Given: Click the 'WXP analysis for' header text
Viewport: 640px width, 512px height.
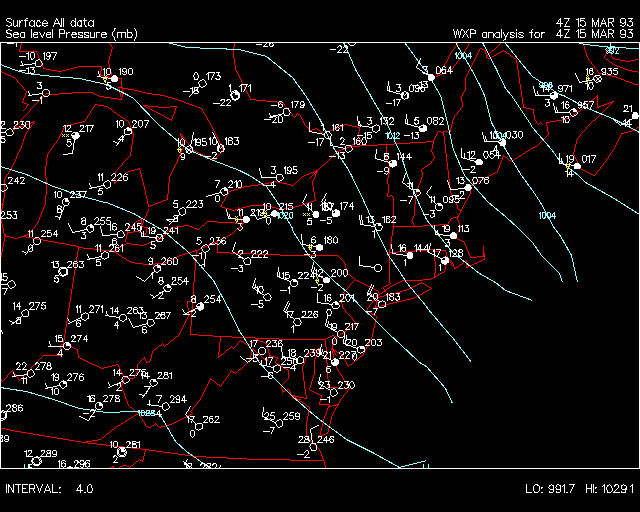Looking at the screenshot, I should click(x=500, y=34).
